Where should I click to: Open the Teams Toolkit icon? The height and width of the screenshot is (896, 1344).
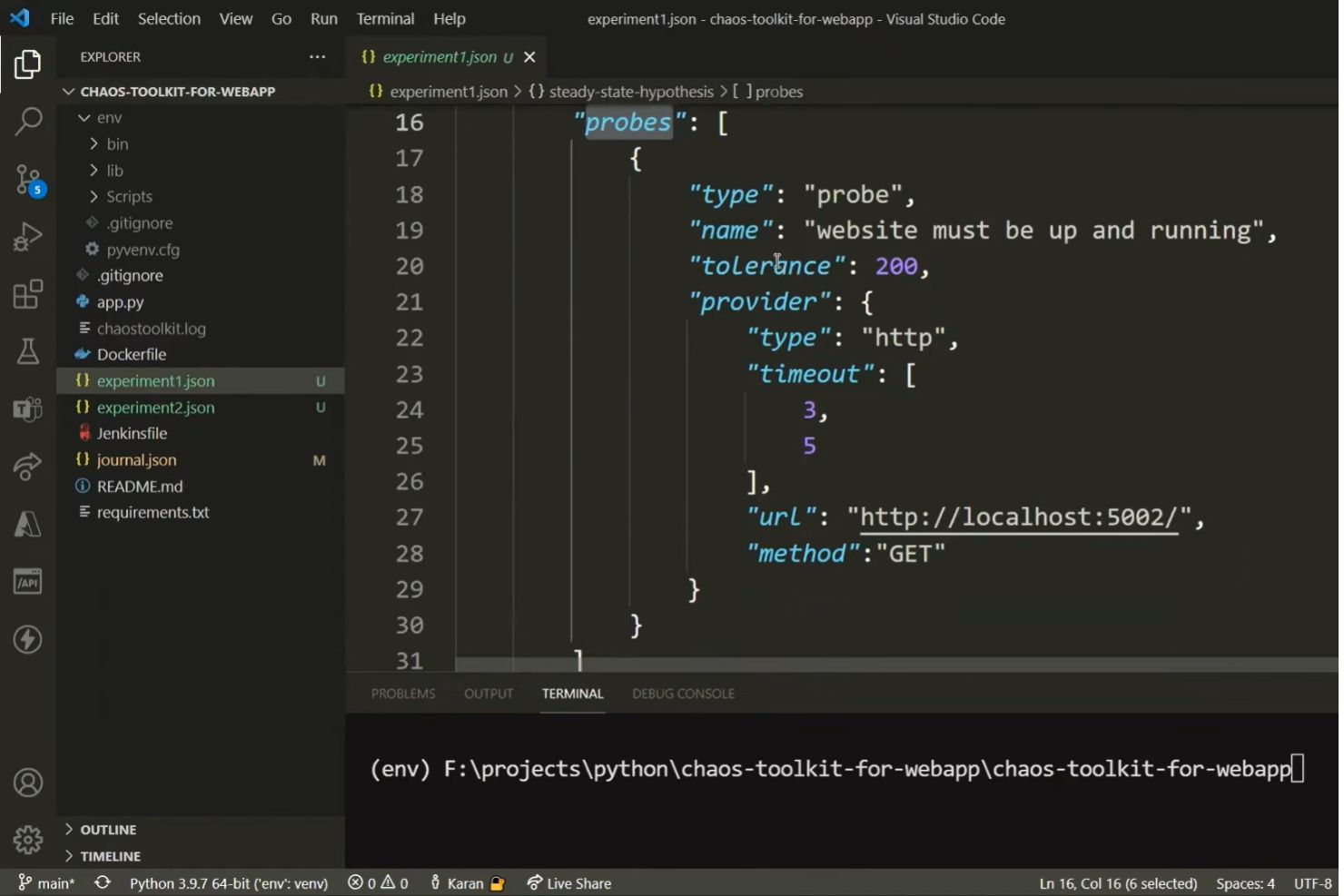coord(28,409)
